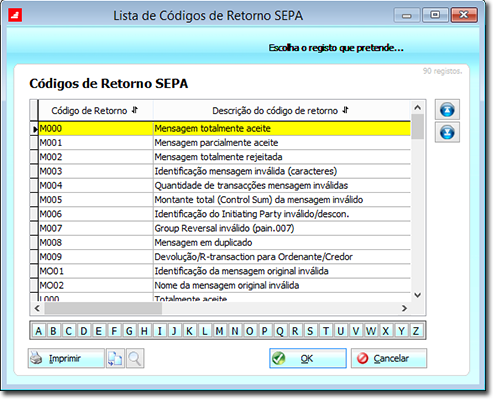Click row selector beside M007
This screenshot has width=496, height=404.
pyautogui.click(x=34, y=228)
